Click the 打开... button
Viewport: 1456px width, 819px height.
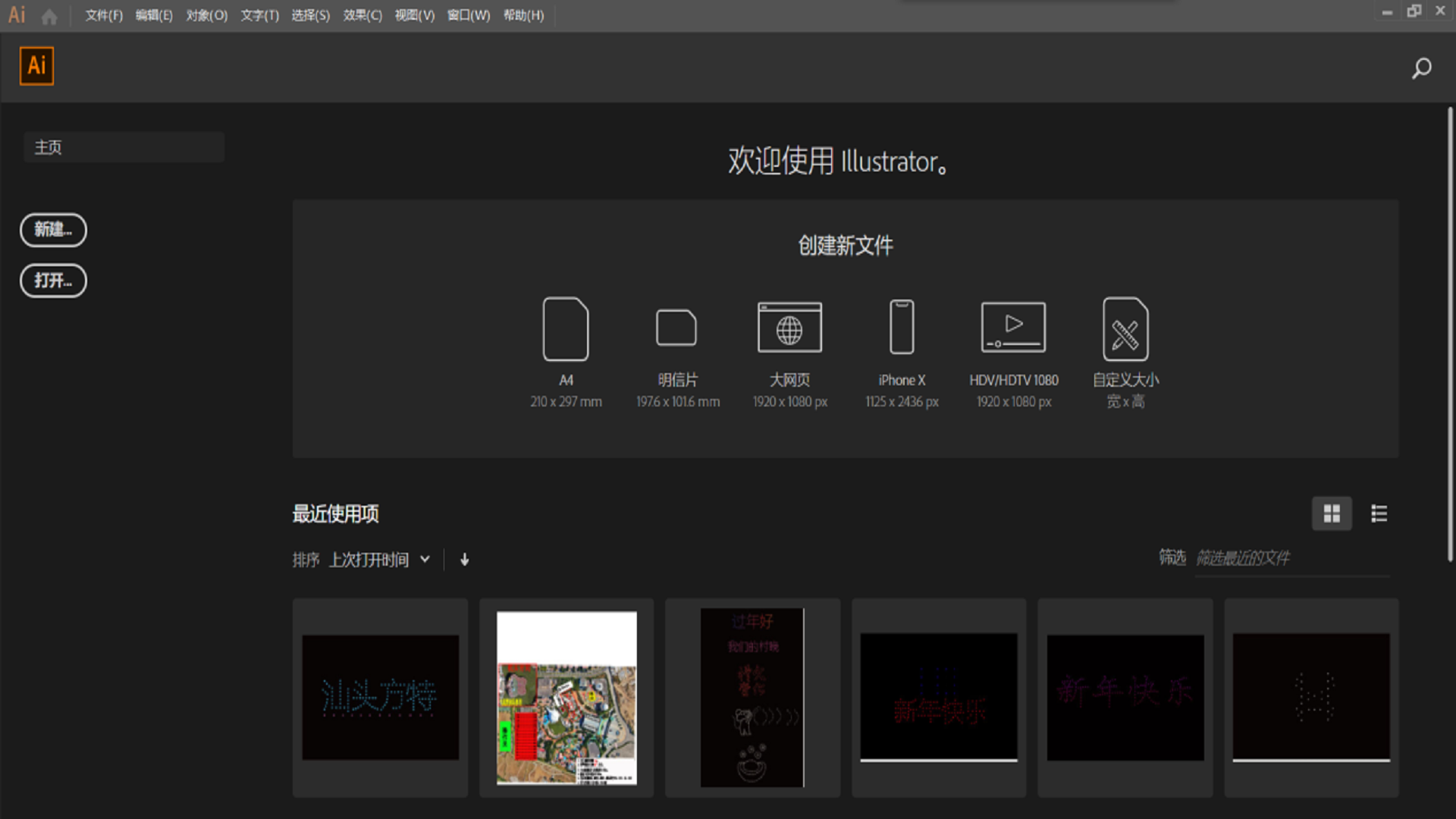click(53, 281)
